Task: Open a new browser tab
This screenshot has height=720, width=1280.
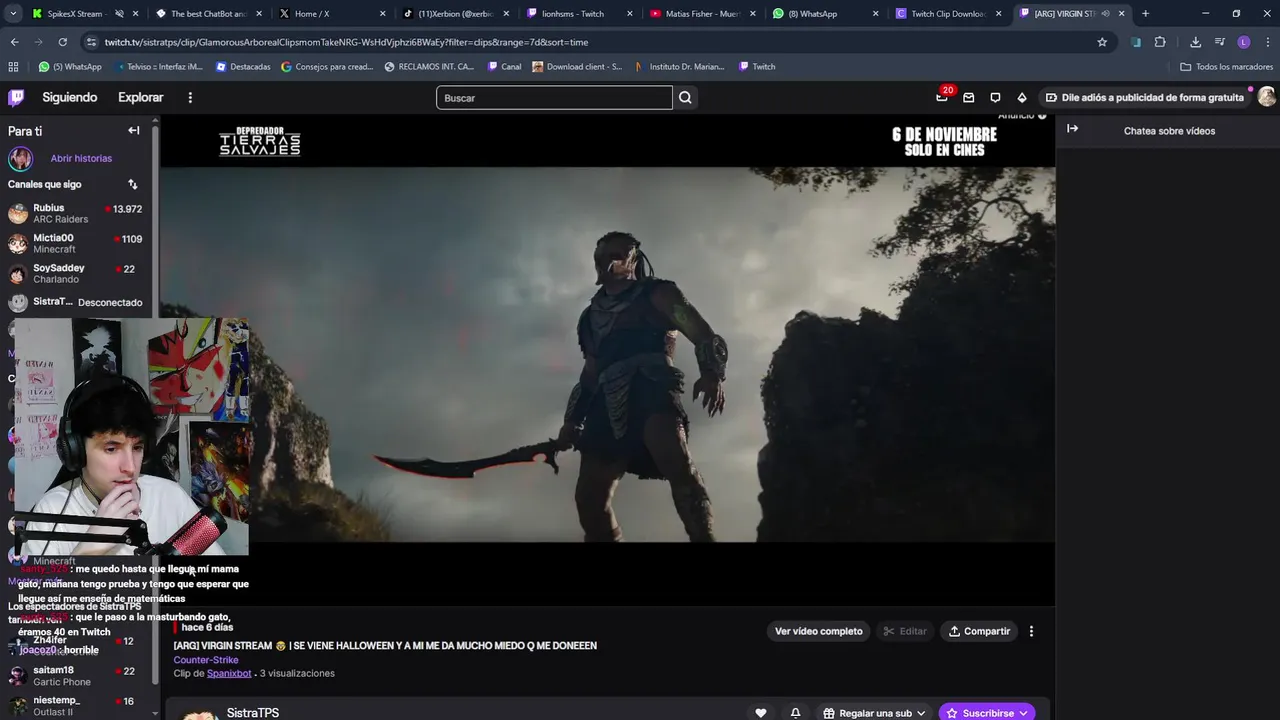Action: click(x=1145, y=14)
